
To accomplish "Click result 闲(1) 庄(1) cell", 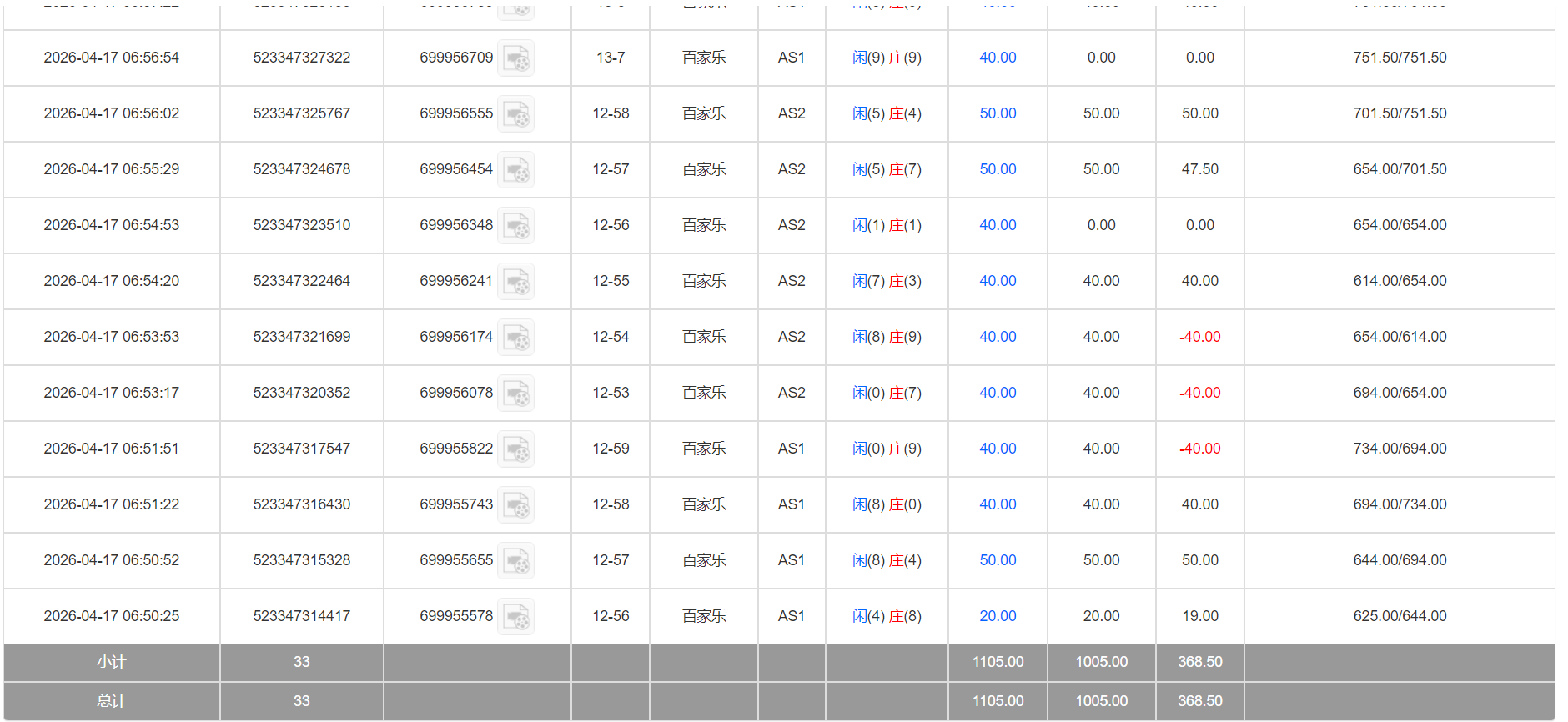I will [887, 225].
